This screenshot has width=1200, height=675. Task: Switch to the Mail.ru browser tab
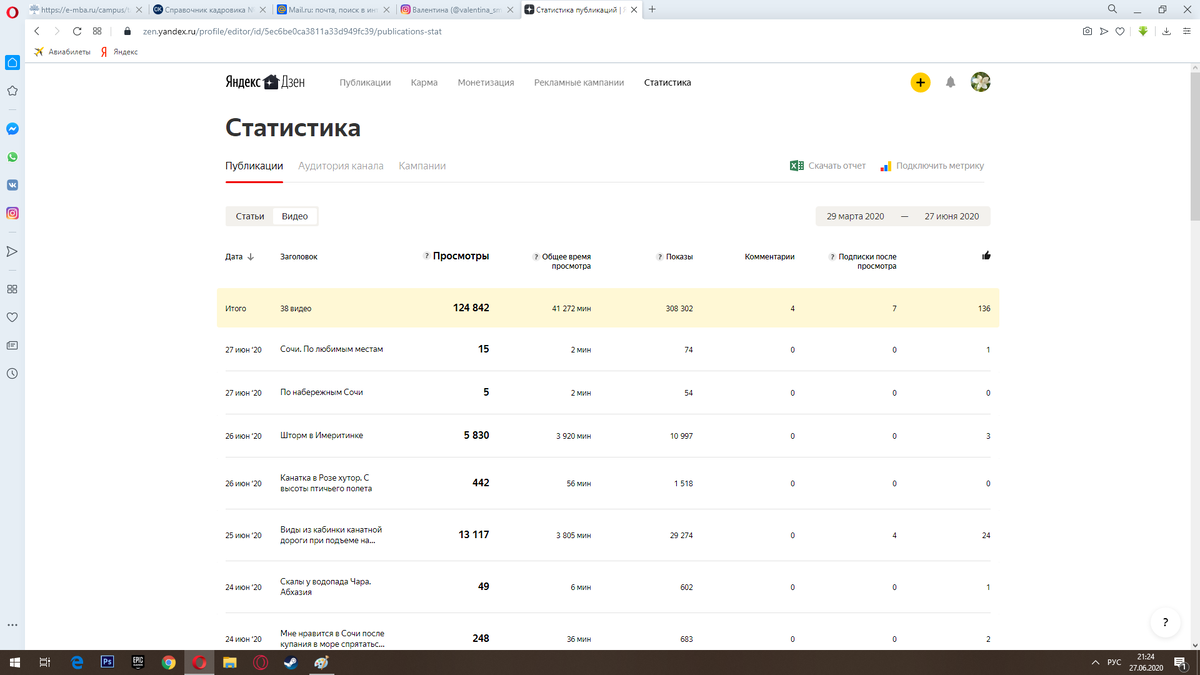point(333,9)
